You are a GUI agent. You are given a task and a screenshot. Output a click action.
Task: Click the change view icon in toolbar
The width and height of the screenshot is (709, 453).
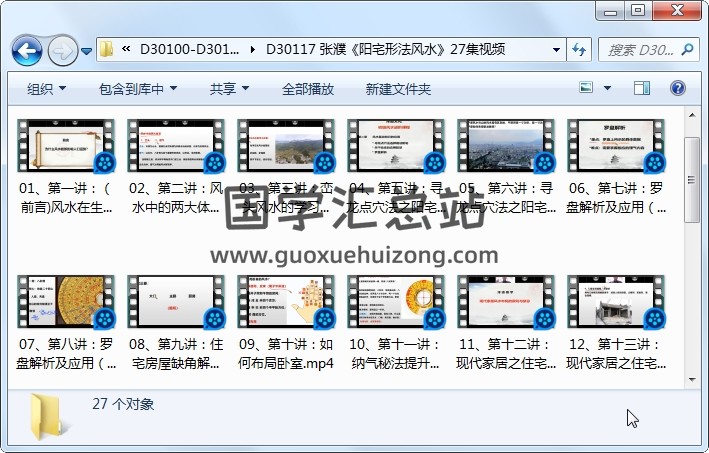(588, 88)
